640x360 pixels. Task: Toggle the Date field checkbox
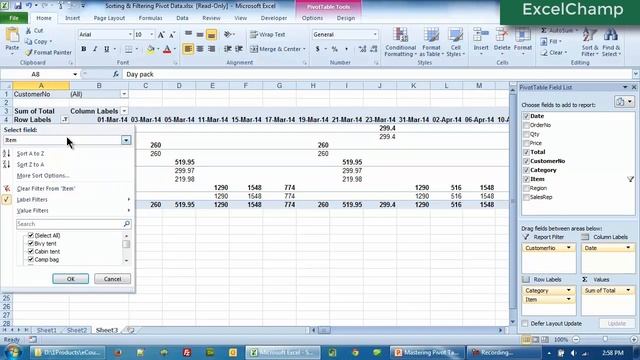[x=526, y=116]
